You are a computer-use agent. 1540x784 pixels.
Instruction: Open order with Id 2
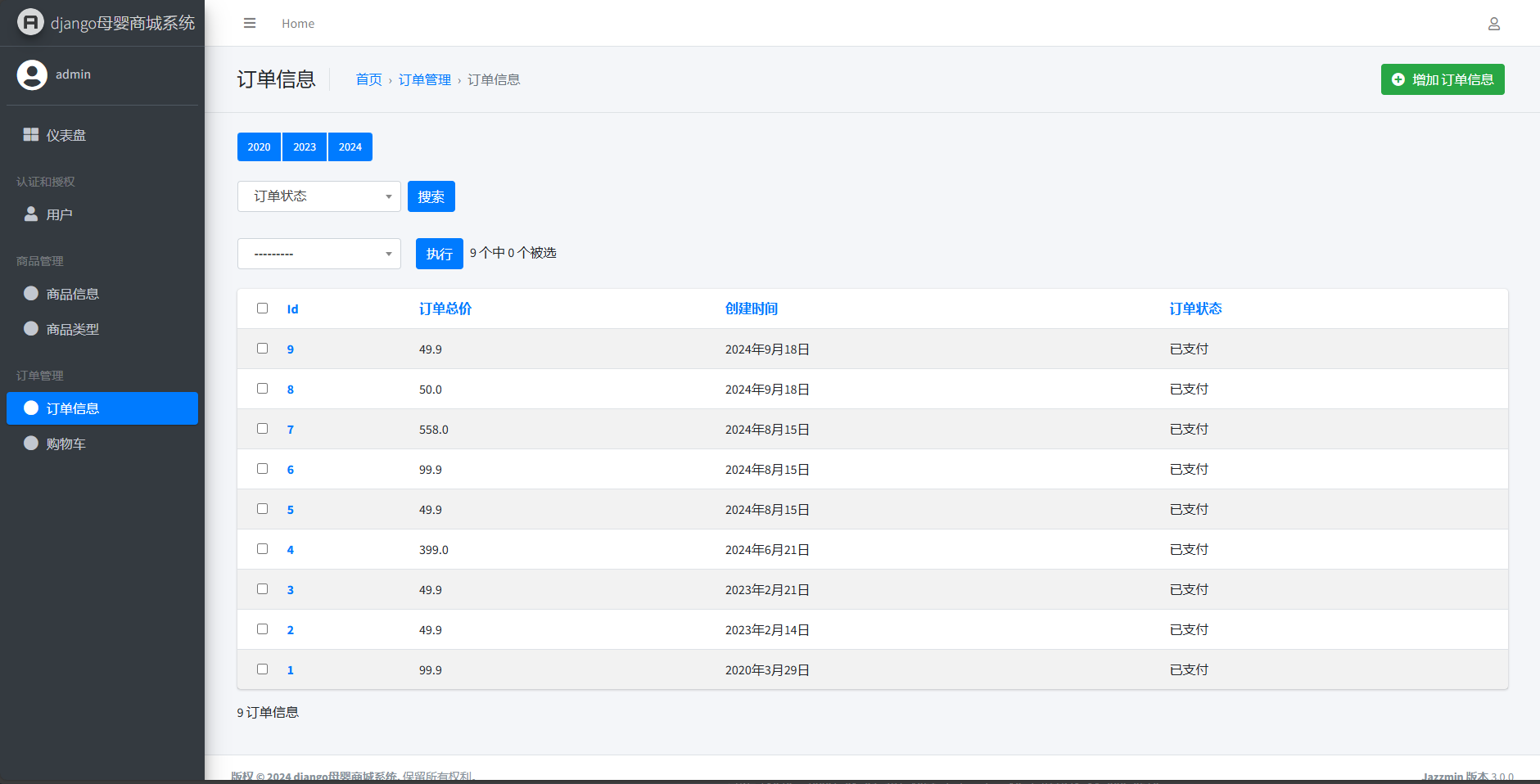[x=291, y=630]
